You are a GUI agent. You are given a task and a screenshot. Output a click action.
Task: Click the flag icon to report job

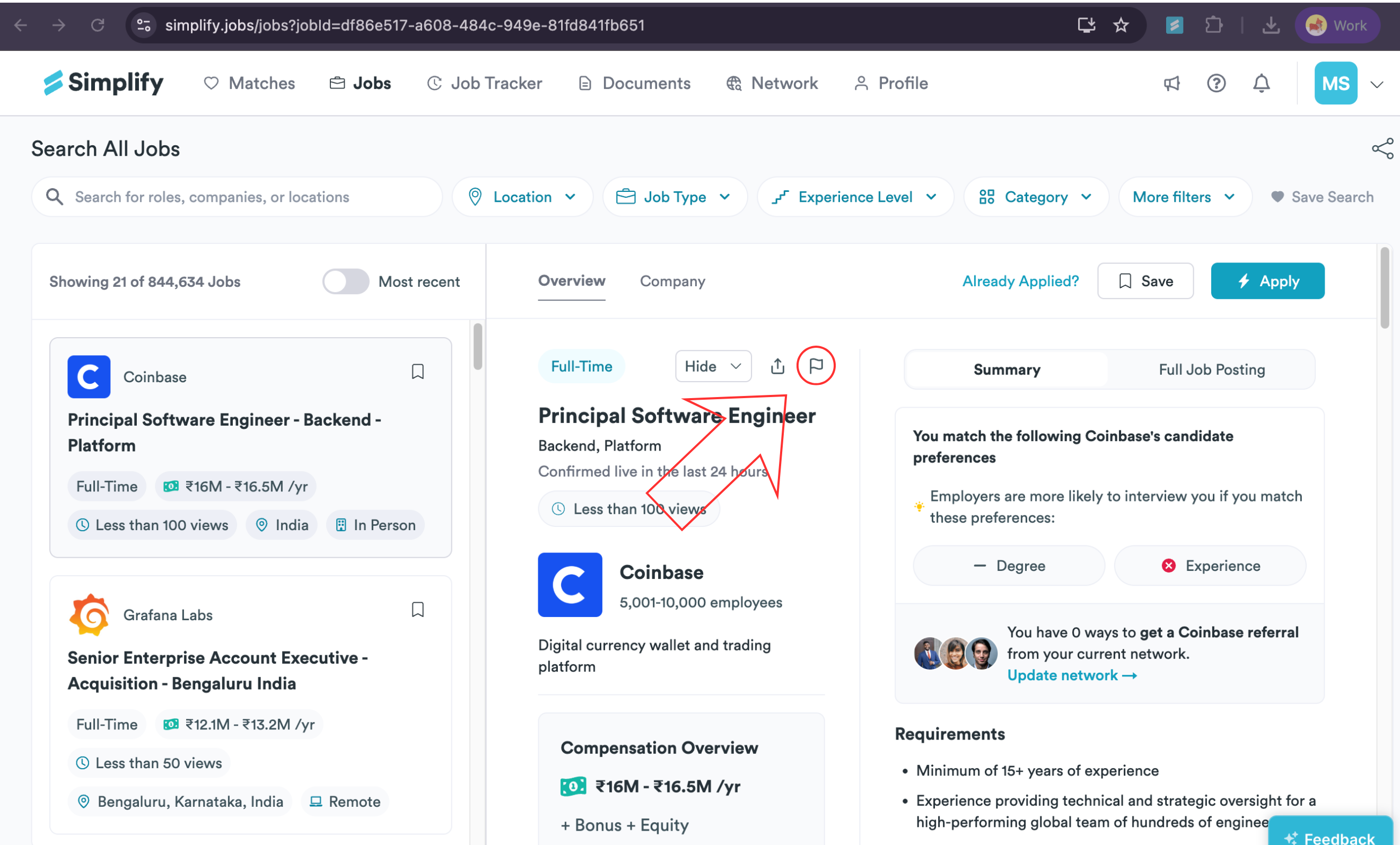[816, 366]
